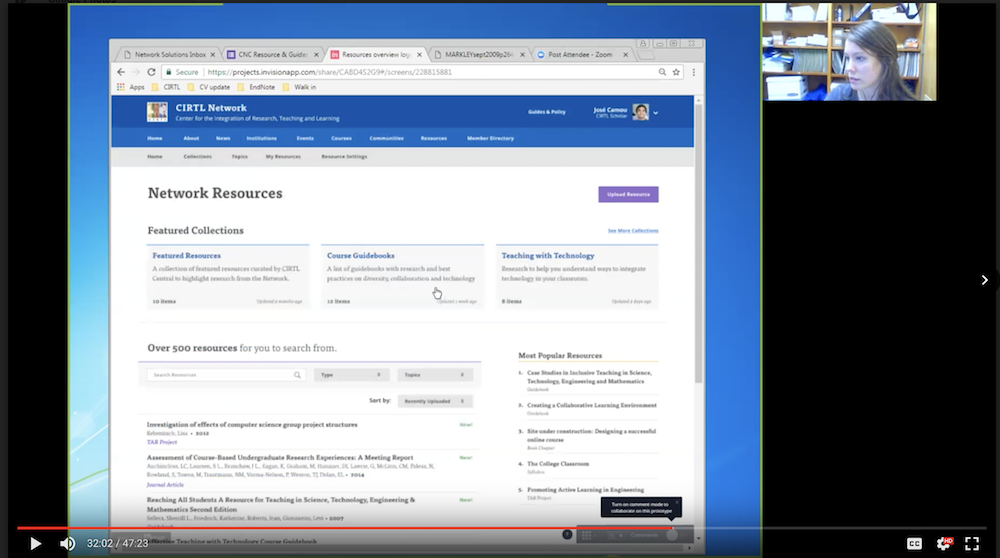Open Site under construction popular resource
The image size is (1000, 558).
pos(591,436)
